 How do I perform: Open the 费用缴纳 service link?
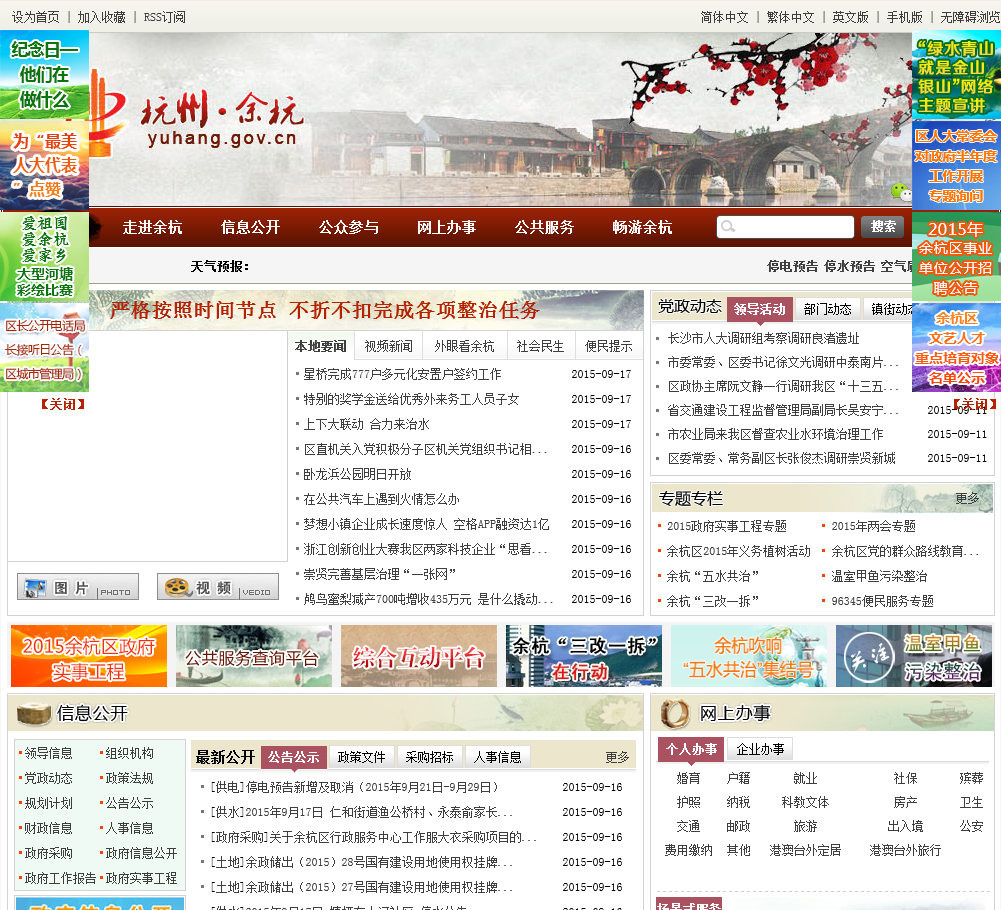click(x=688, y=851)
